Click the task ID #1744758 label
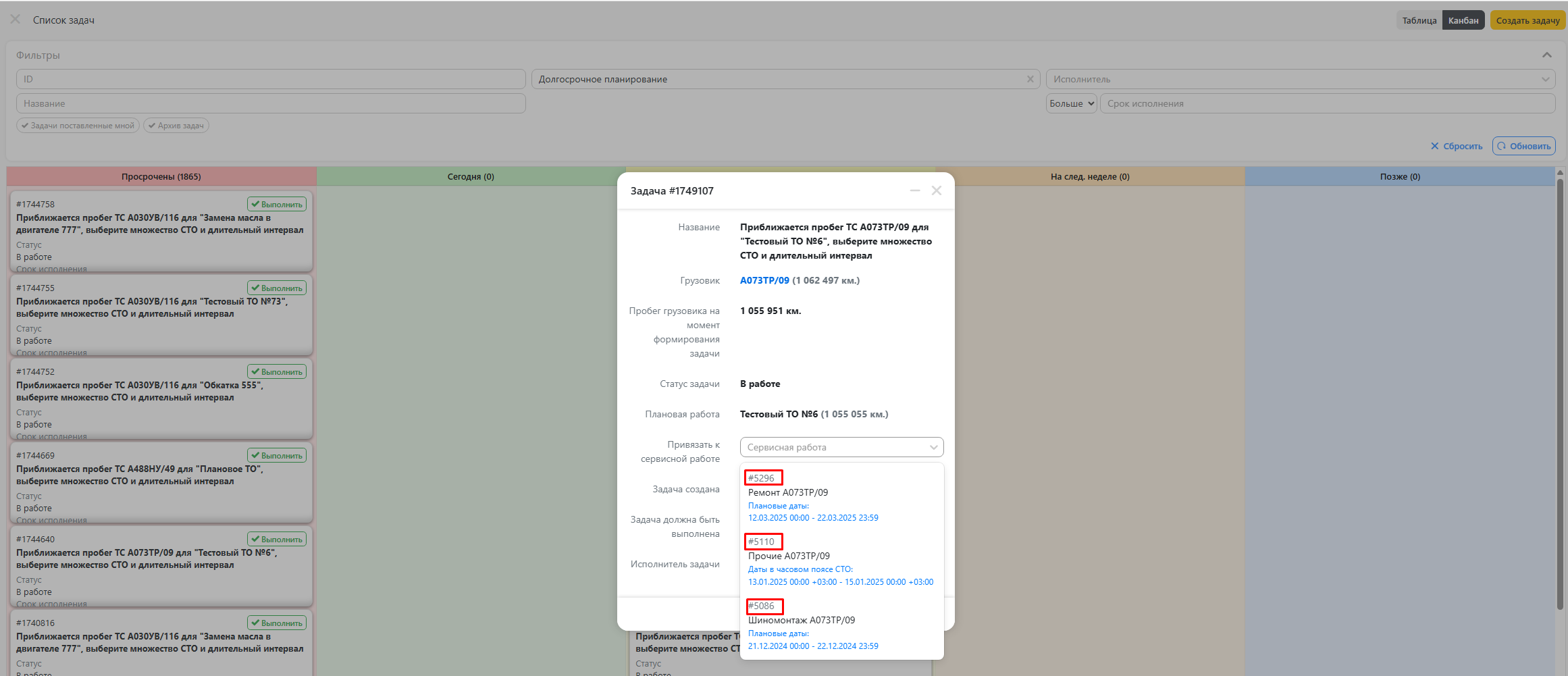1568x676 pixels. tap(35, 204)
